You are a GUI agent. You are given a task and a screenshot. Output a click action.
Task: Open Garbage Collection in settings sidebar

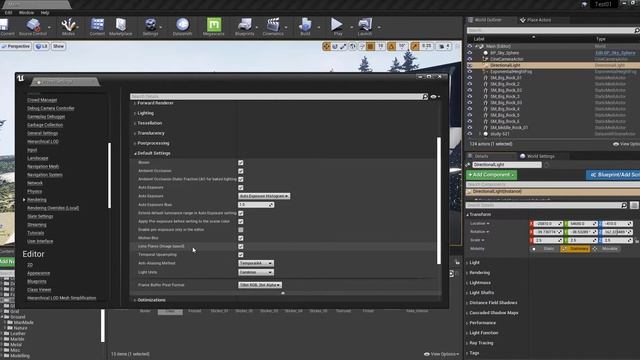point(45,125)
